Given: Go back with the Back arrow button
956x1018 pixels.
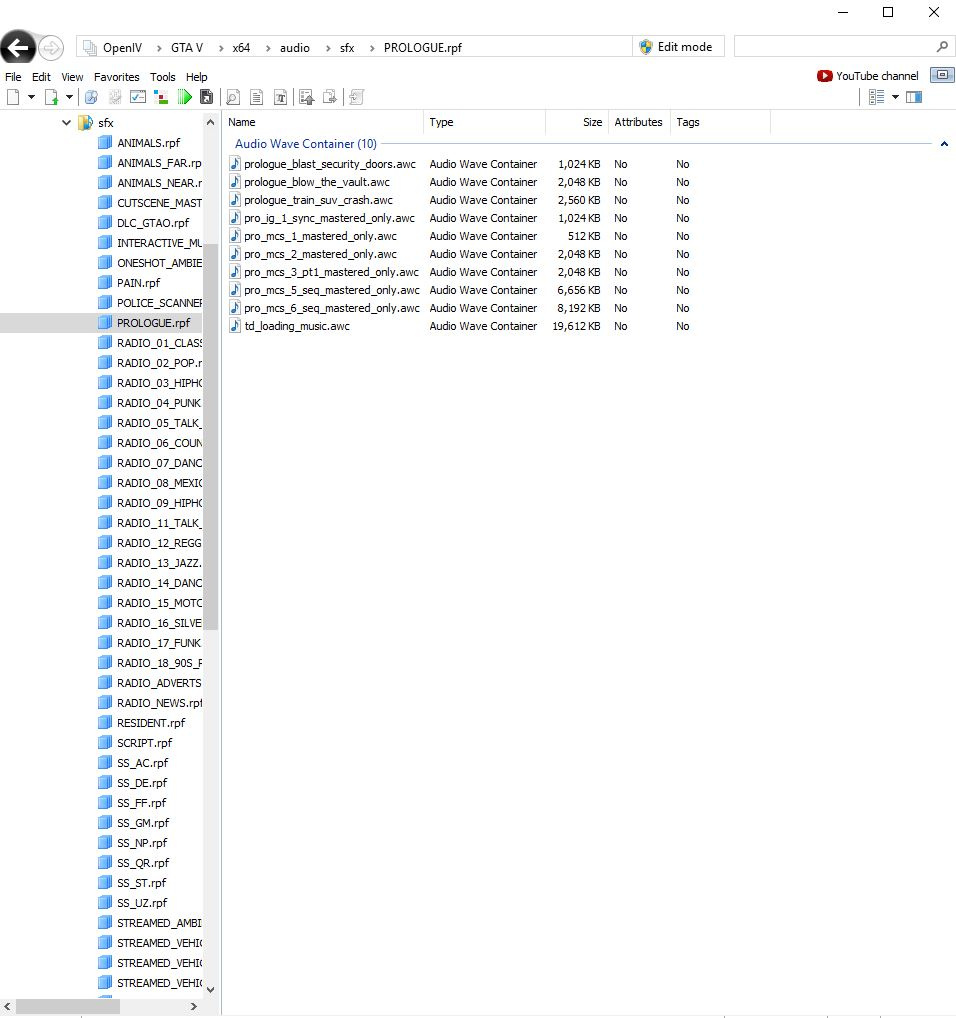Looking at the screenshot, I should click(18, 47).
